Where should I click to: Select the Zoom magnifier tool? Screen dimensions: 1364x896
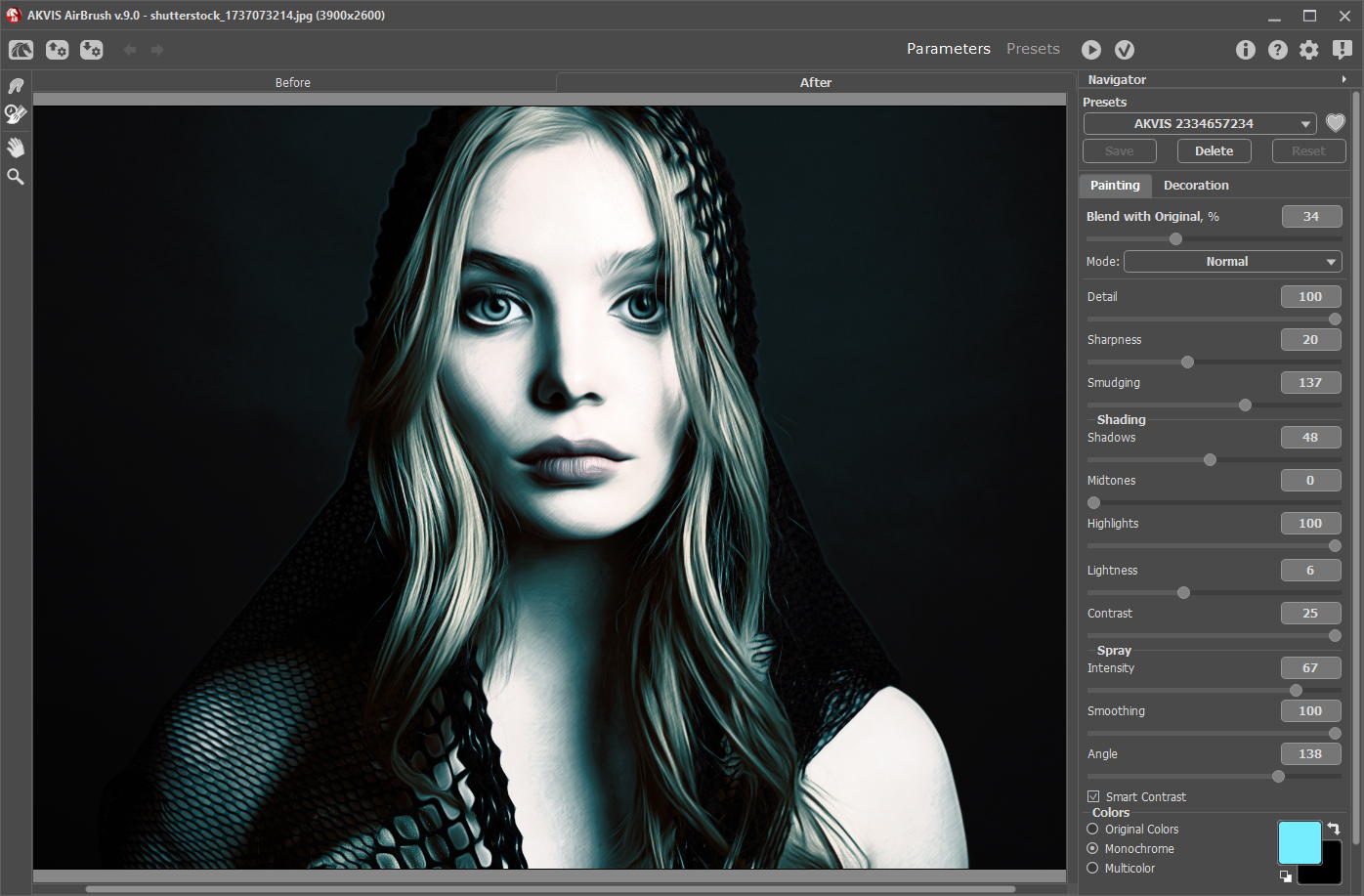16,177
